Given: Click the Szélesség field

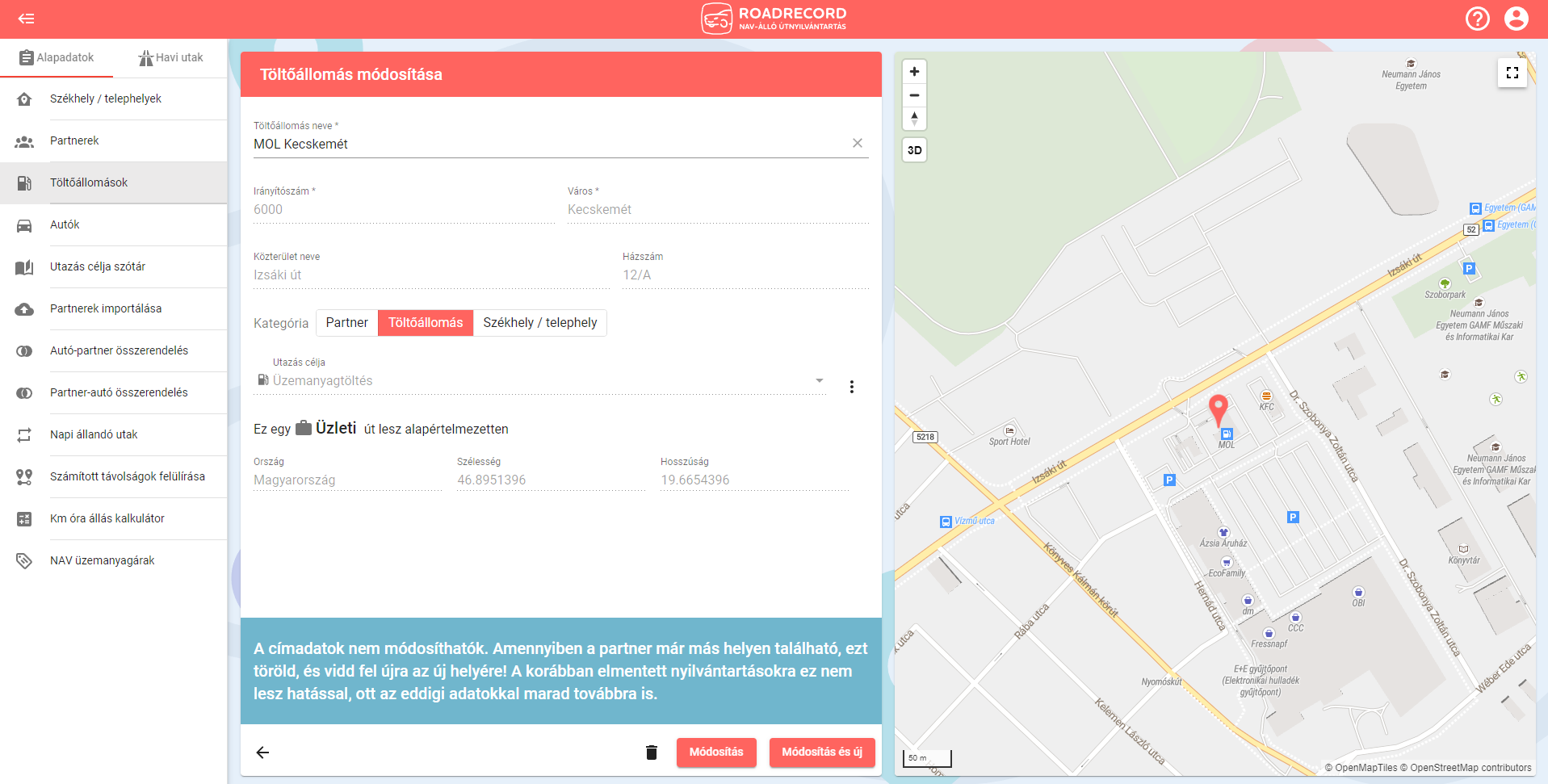Looking at the screenshot, I should 551,480.
